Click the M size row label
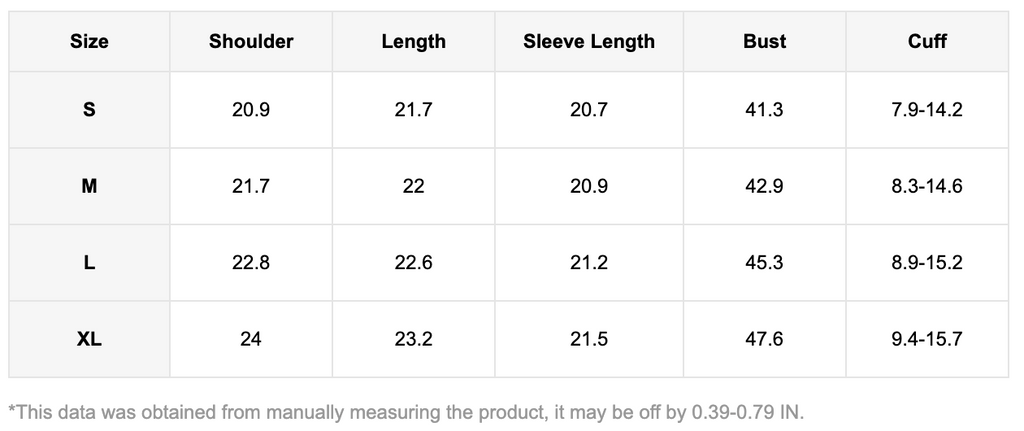 tap(89, 186)
